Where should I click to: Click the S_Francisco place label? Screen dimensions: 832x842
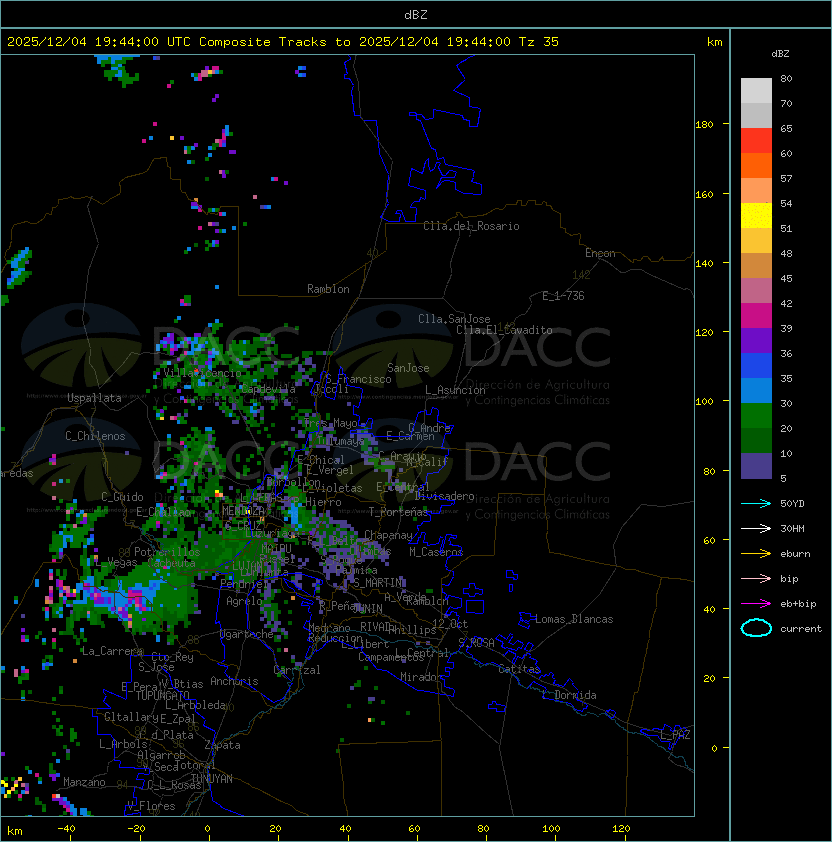358,379
